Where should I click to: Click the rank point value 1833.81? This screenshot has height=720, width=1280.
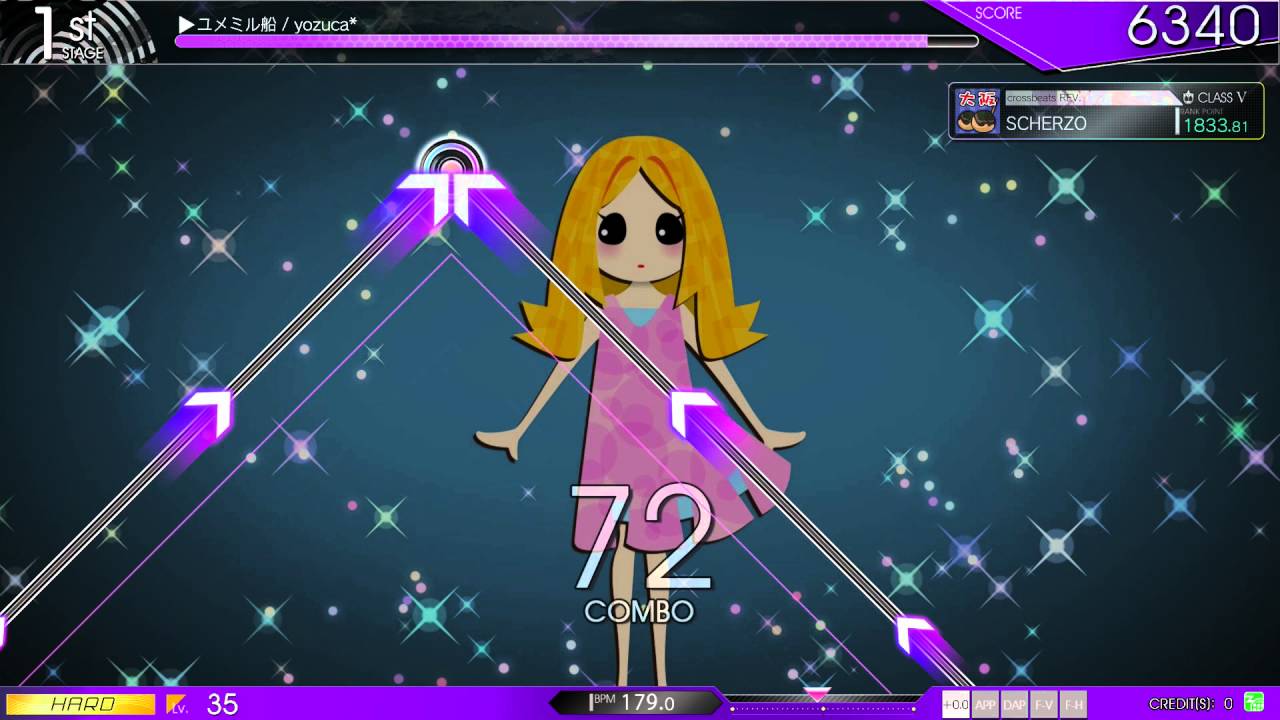(x=1216, y=126)
